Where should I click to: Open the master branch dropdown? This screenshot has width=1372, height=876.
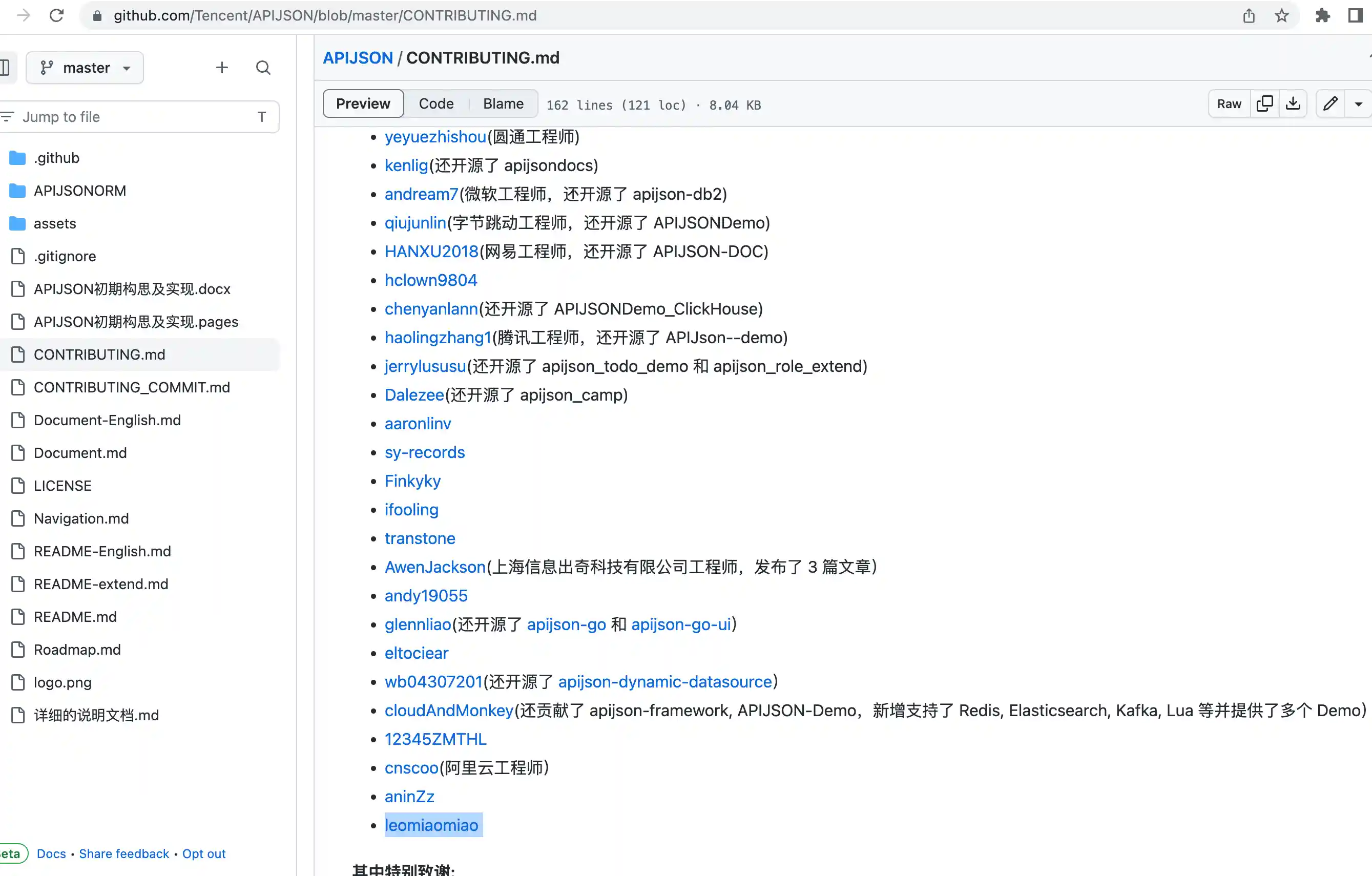click(x=85, y=68)
